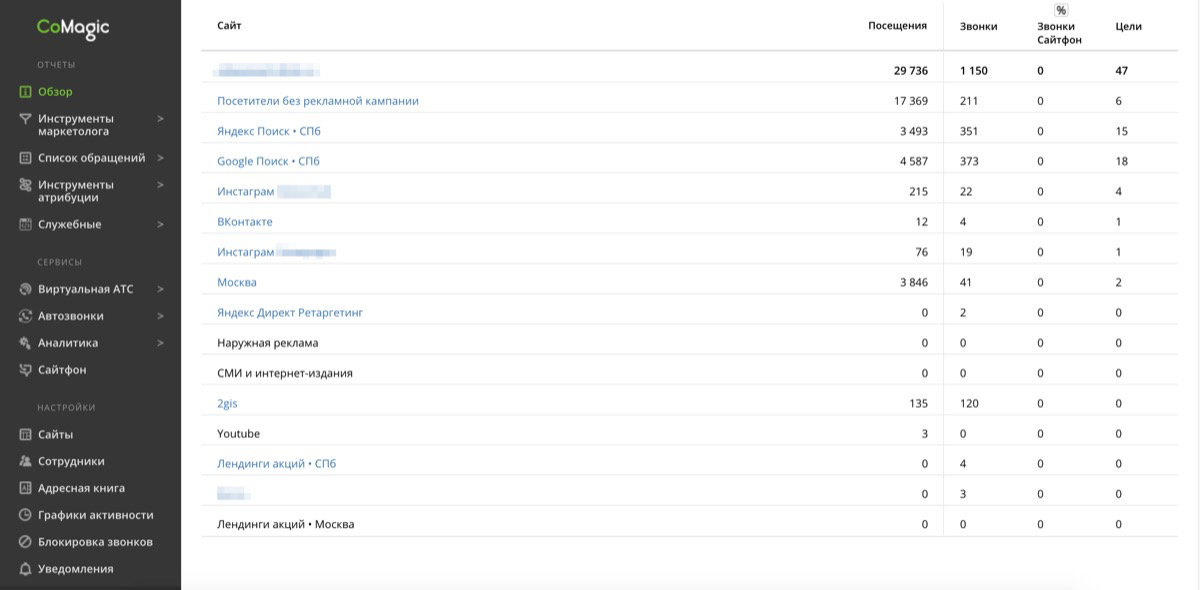Click the Обзор sidebar icon
Viewport: 1200px width, 590px height.
(x=26, y=92)
